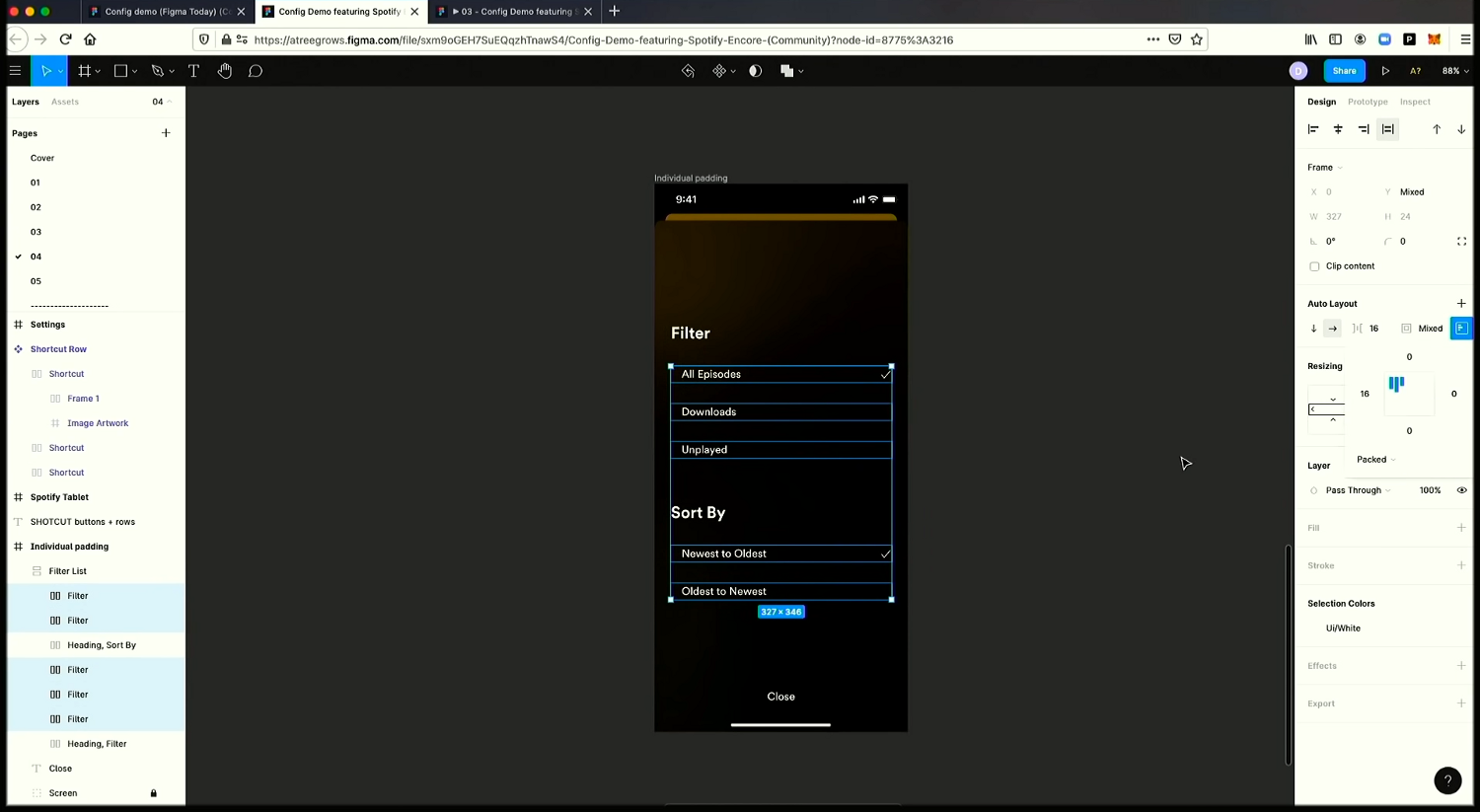Viewport: 1480px width, 812px height.
Task: Select the Pen tool icon
Action: (157, 71)
